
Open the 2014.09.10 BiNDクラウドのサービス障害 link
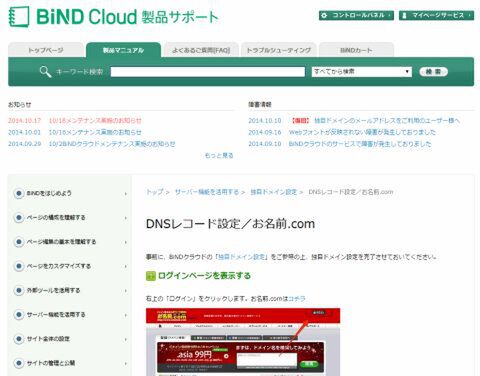360,144
